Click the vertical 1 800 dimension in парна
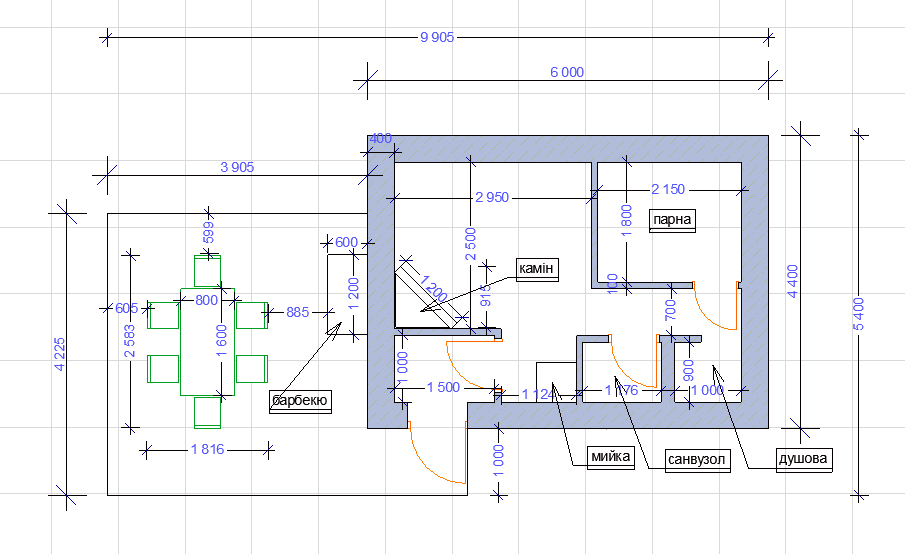 click(x=626, y=220)
